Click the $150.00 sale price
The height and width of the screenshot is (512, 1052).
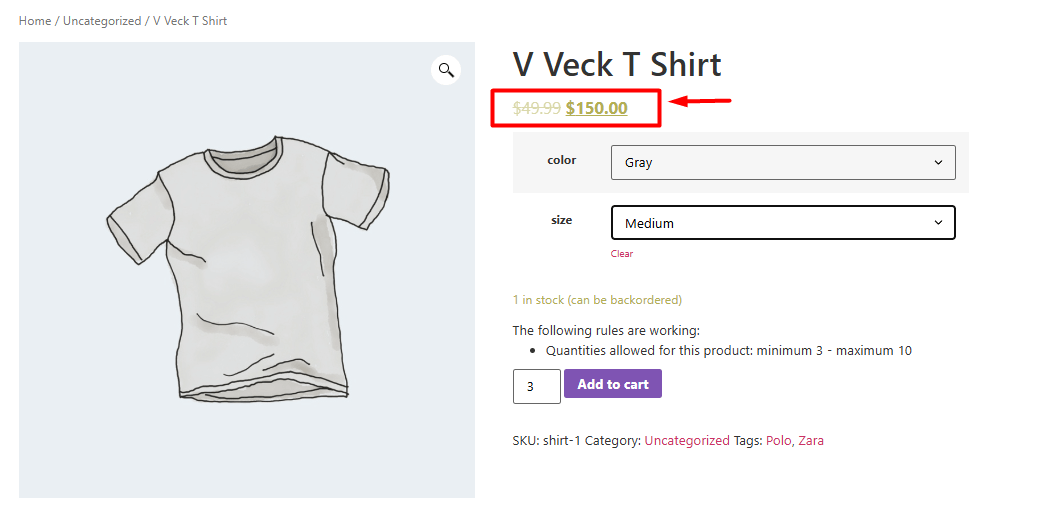coord(596,108)
